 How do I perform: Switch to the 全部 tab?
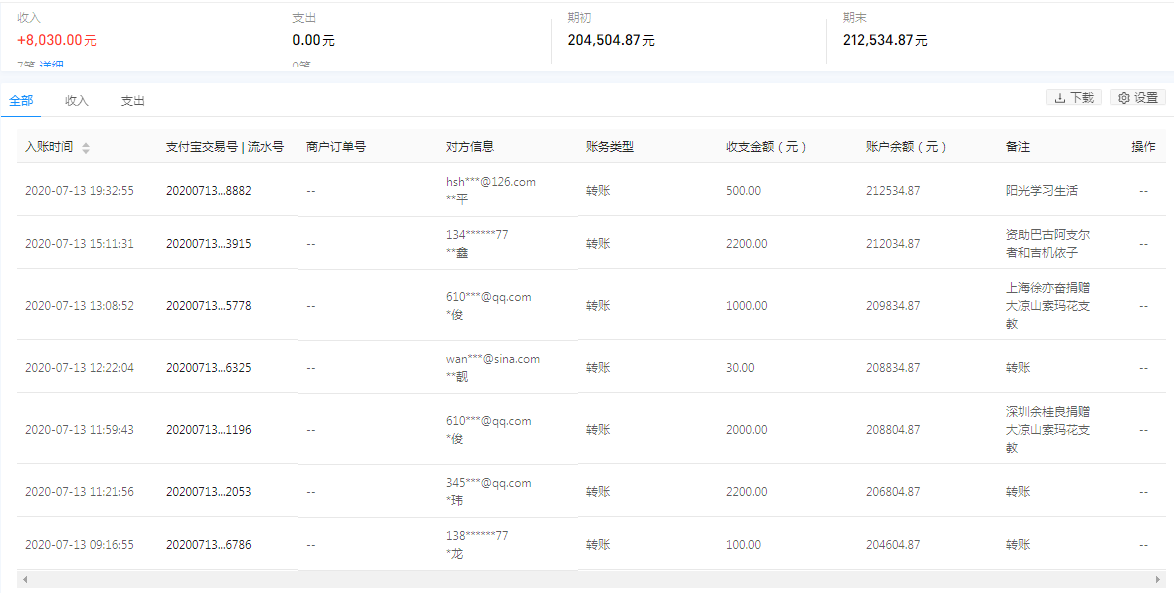click(21, 101)
